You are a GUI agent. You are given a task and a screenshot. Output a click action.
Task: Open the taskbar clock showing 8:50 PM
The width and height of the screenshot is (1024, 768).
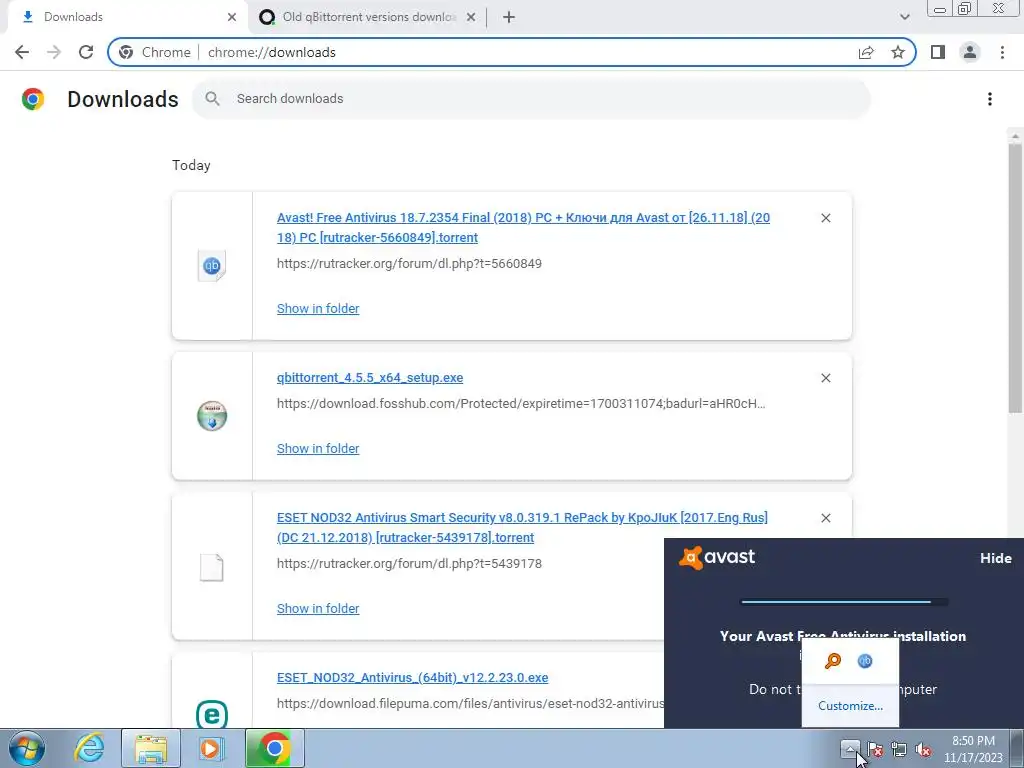pos(973,749)
